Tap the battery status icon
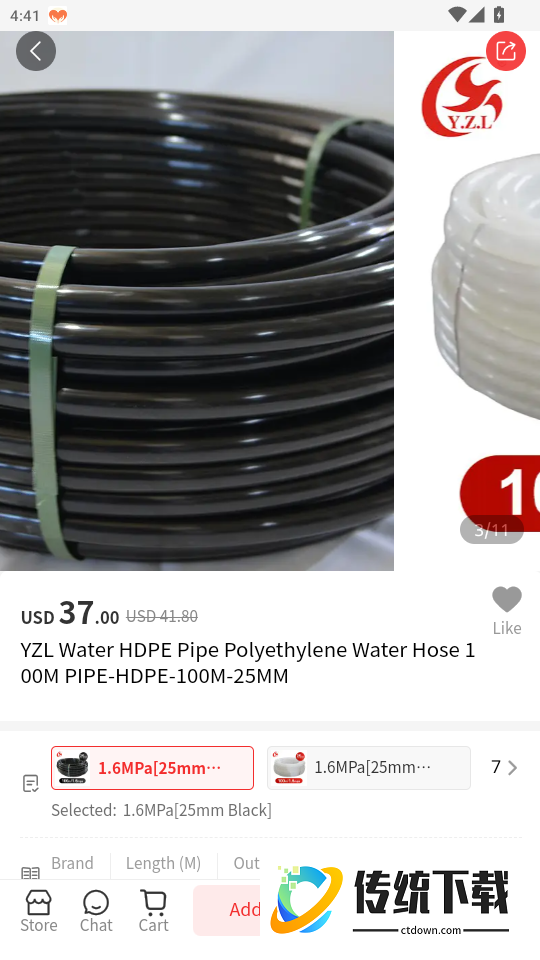Image resolution: width=540 pixels, height=960 pixels. (499, 15)
